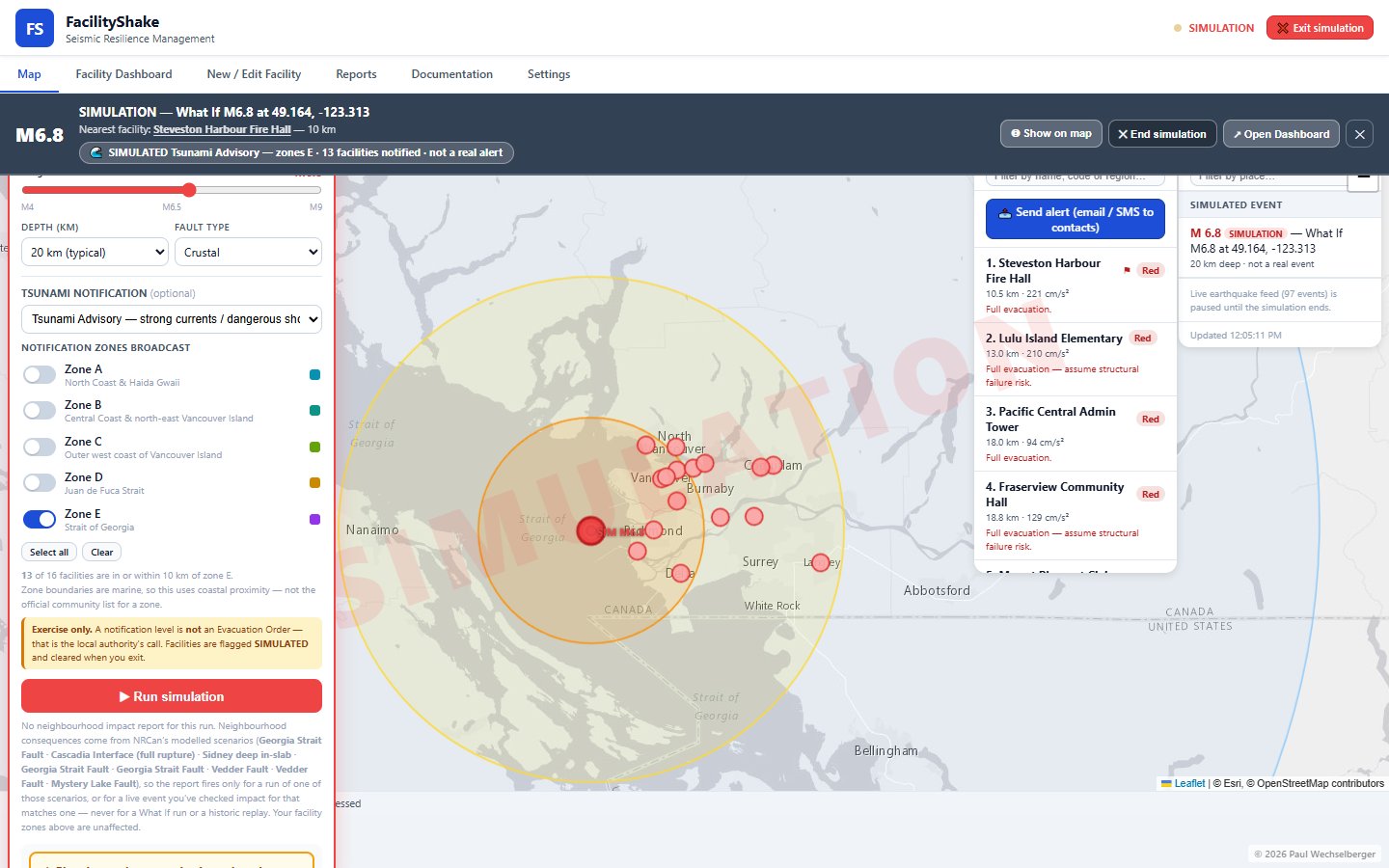Image resolution: width=1389 pixels, height=868 pixels.
Task: Click the Simulated Tsunami Advisory pill
Action: 296,152
